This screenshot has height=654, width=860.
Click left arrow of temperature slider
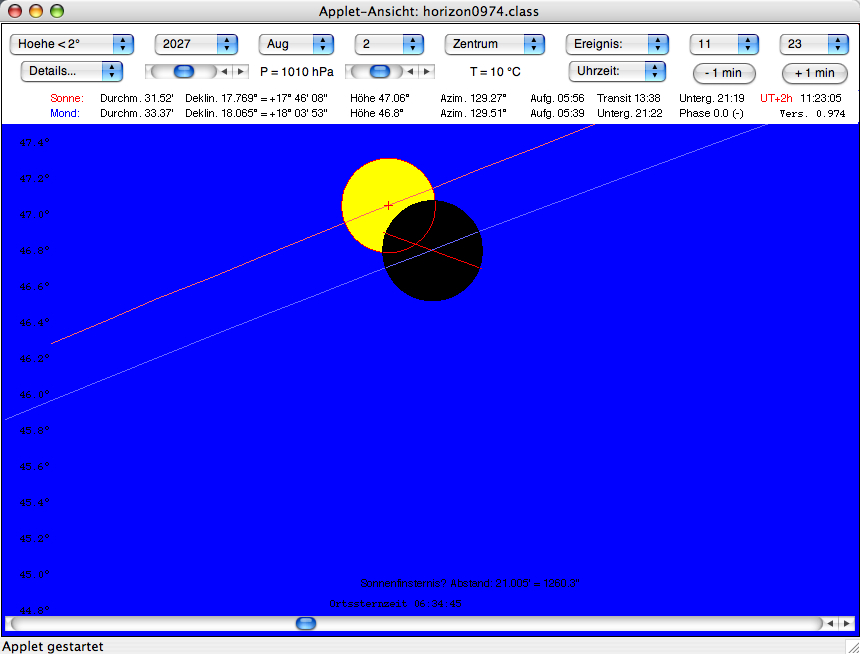[x=410, y=71]
